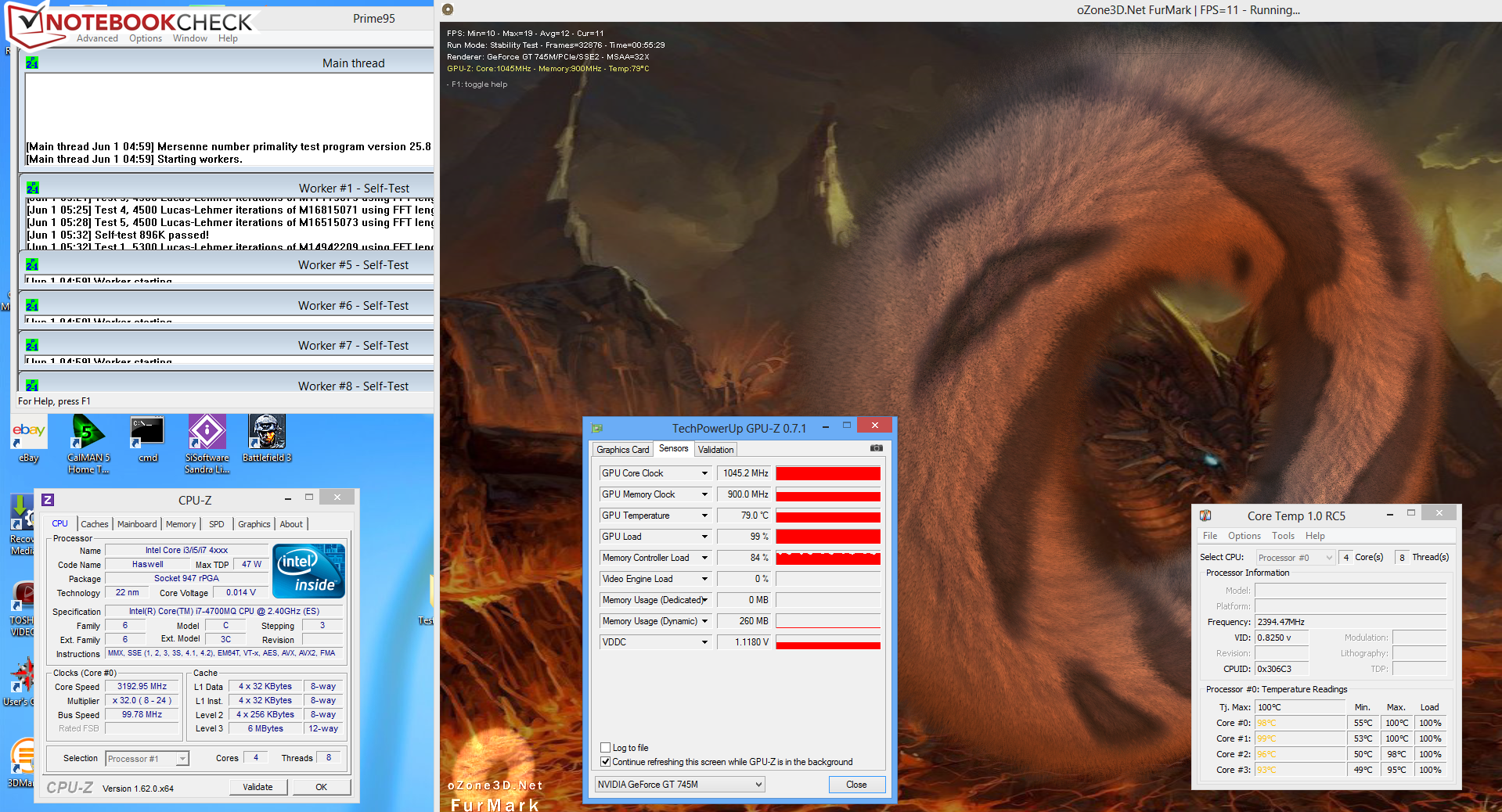Expand the GPU Temperature sensor dropdown
Screen dimensions: 1502x812
pos(704,516)
